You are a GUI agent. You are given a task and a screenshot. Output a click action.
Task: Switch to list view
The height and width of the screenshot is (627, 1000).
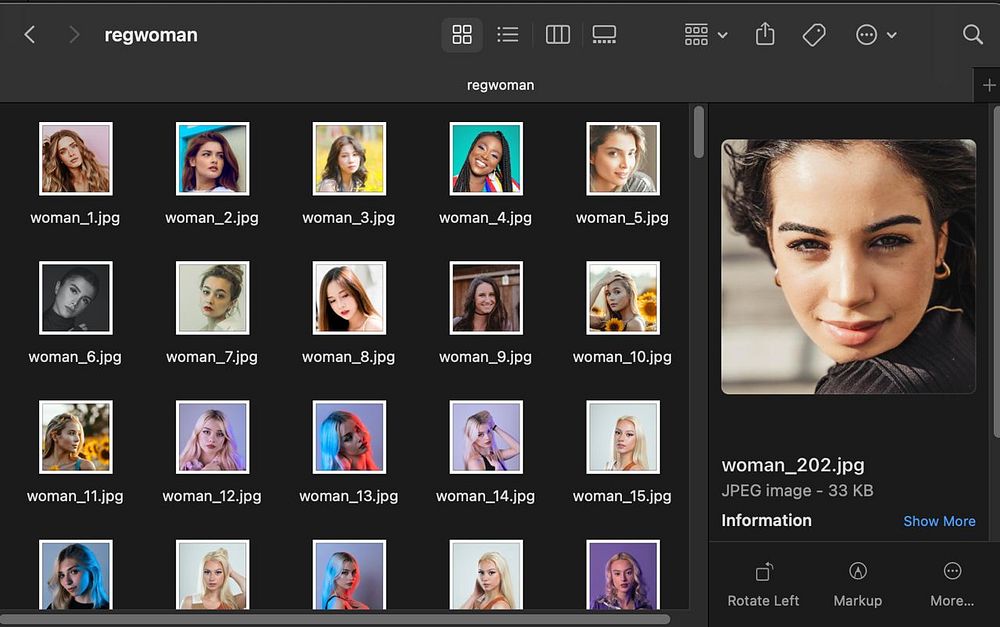click(x=508, y=35)
